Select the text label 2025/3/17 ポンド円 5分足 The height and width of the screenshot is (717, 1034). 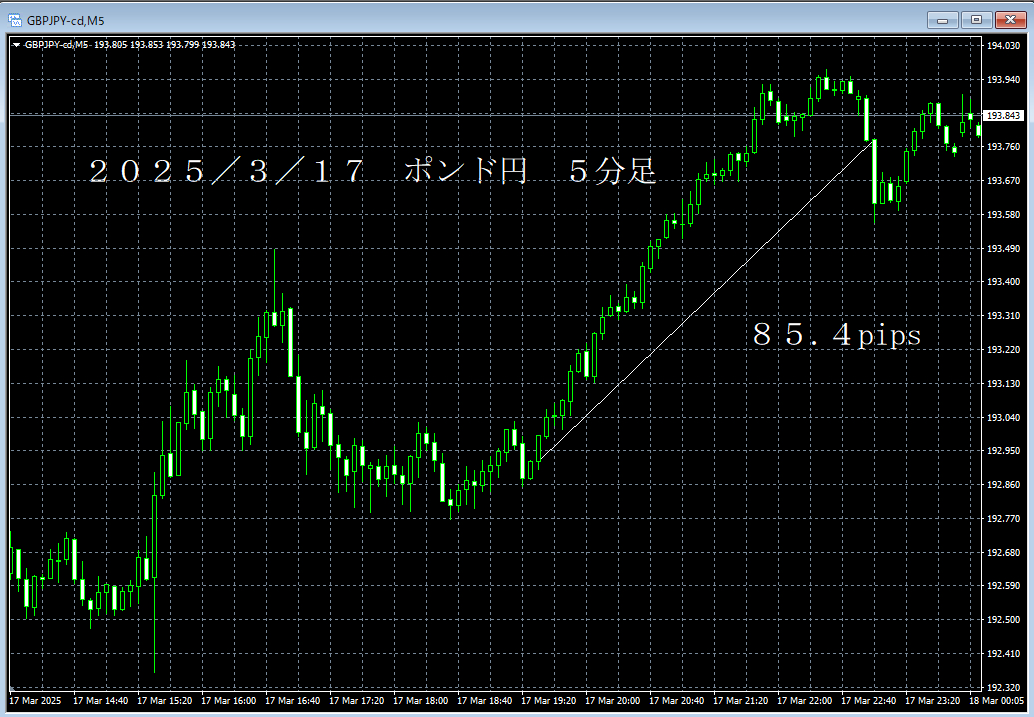(373, 171)
